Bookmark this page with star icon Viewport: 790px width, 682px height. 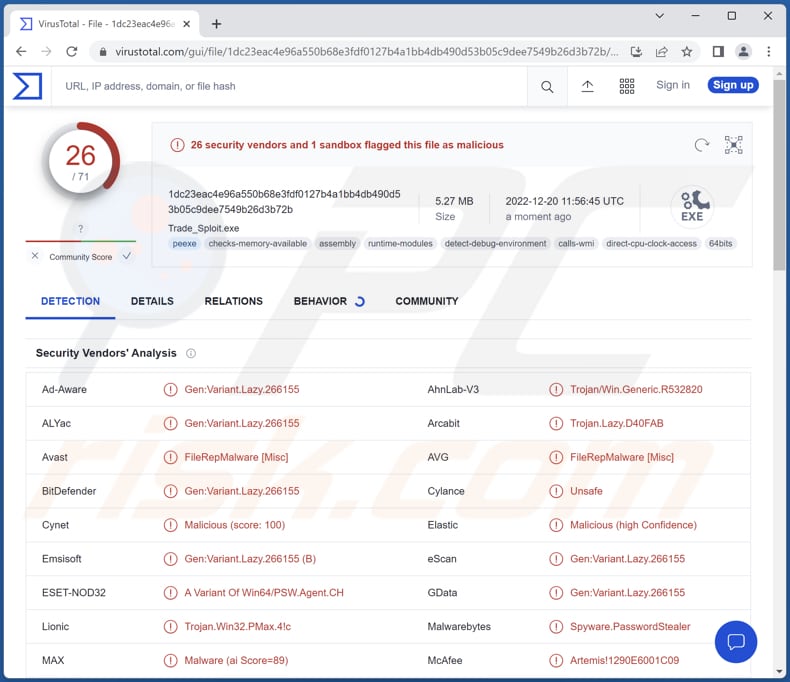[687, 51]
